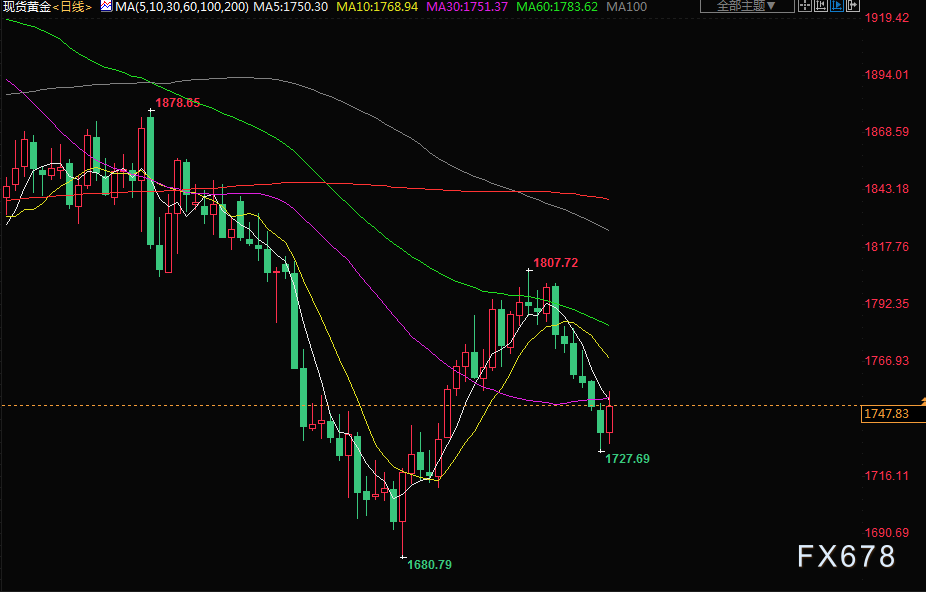Toggle the crosshair cursor icon
926x592 pixels.
pyautogui.click(x=805, y=6)
